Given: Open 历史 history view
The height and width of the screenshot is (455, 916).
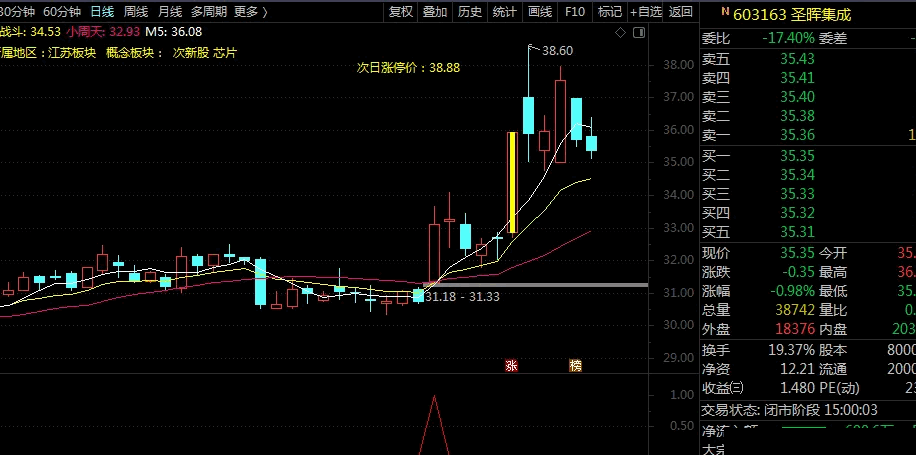Looking at the screenshot, I should 470,12.
